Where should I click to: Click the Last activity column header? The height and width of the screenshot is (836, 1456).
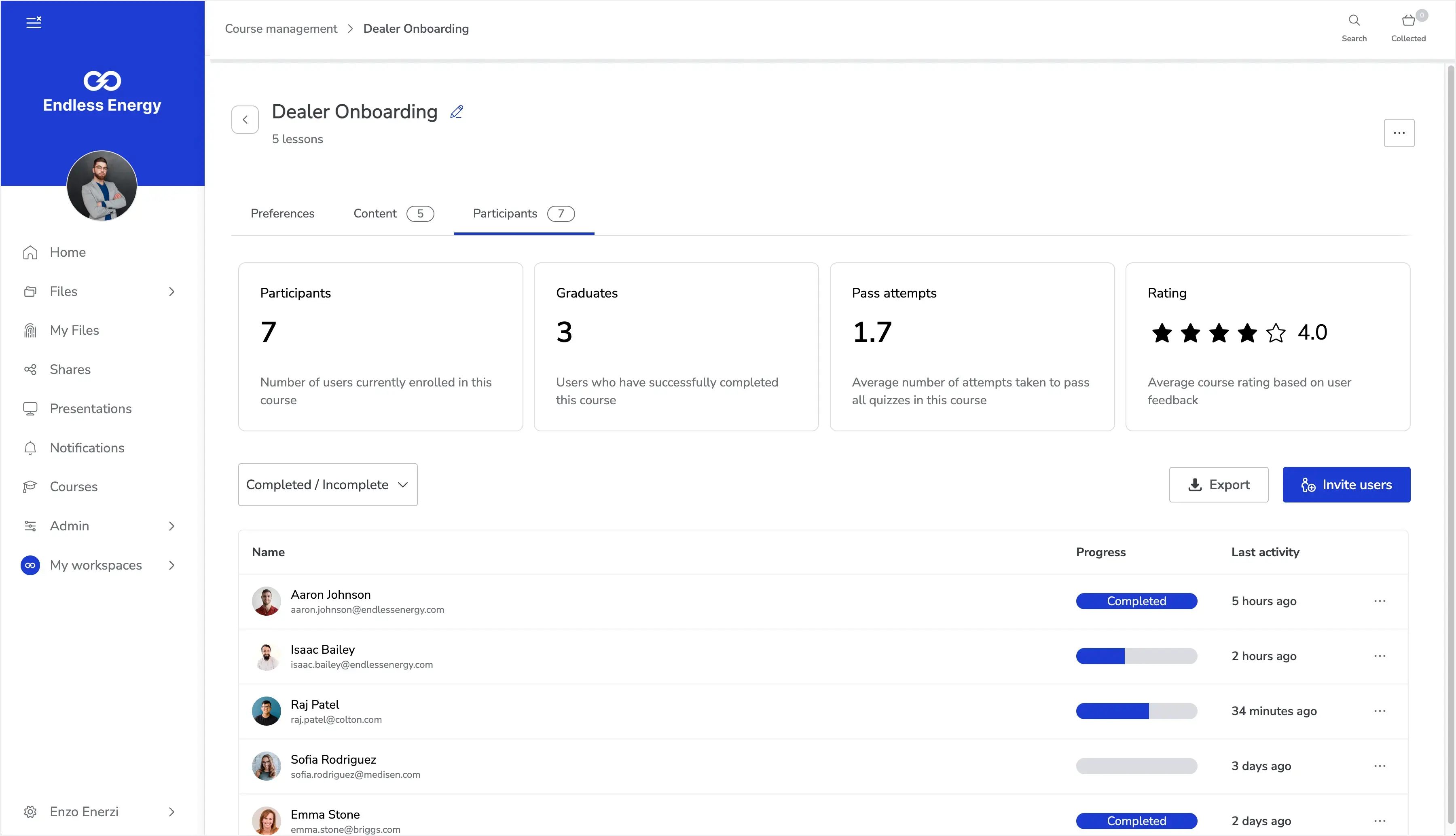pyautogui.click(x=1265, y=552)
